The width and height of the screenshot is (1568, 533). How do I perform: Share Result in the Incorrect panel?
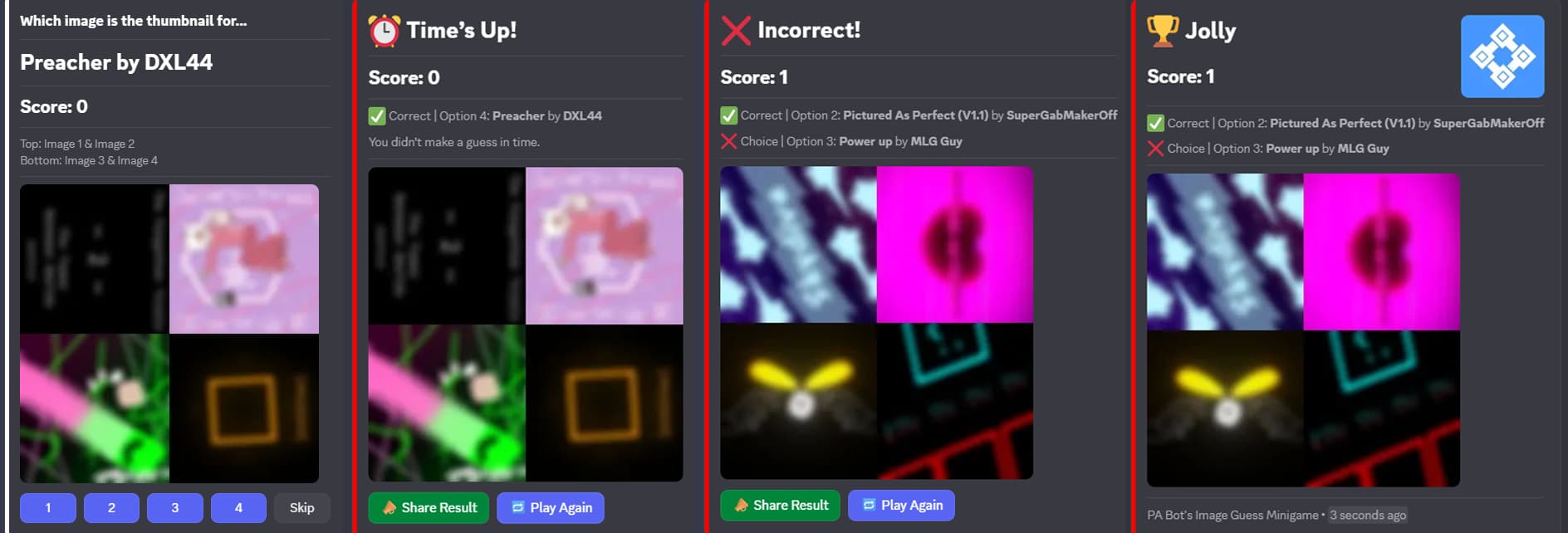pos(781,505)
